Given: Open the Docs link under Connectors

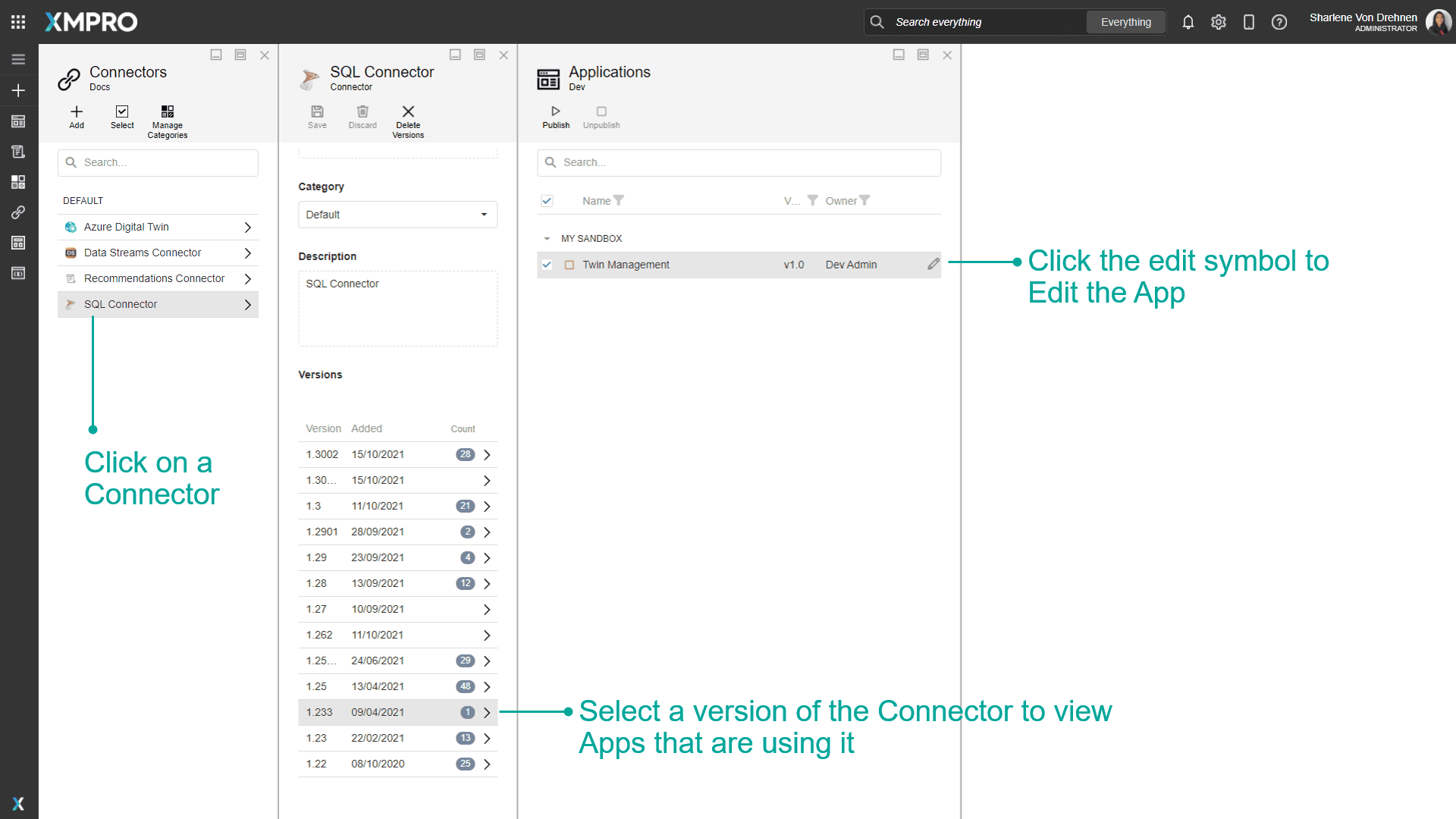Looking at the screenshot, I should (99, 87).
